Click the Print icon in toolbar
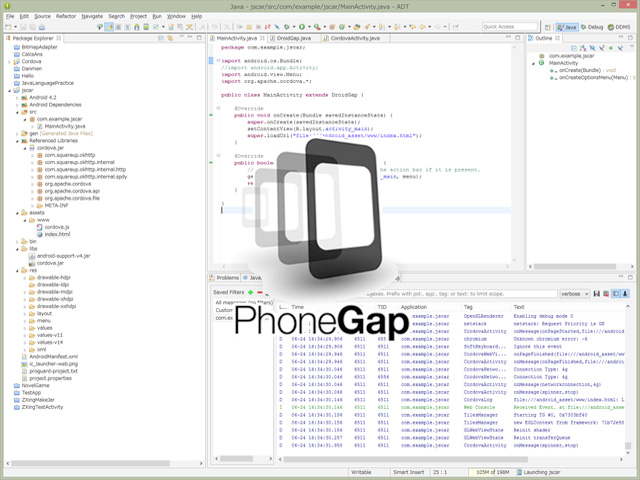The width and height of the screenshot is (640, 480). point(42,27)
